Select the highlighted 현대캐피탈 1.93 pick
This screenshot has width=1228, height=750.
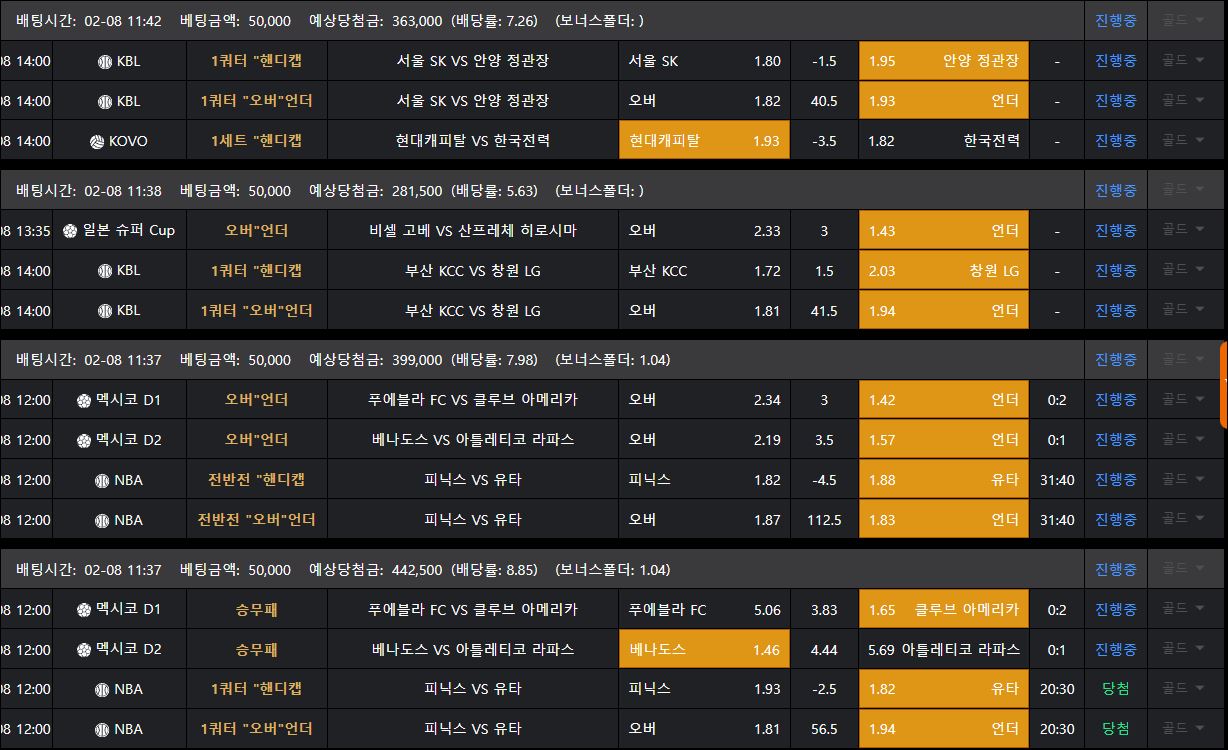pyautogui.click(x=704, y=141)
